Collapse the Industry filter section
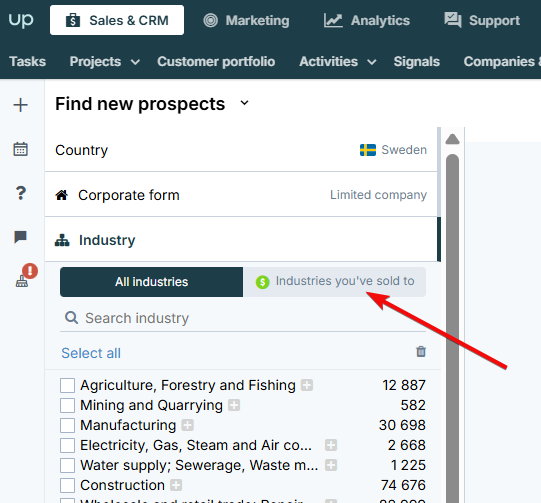541x503 pixels. click(x=241, y=239)
